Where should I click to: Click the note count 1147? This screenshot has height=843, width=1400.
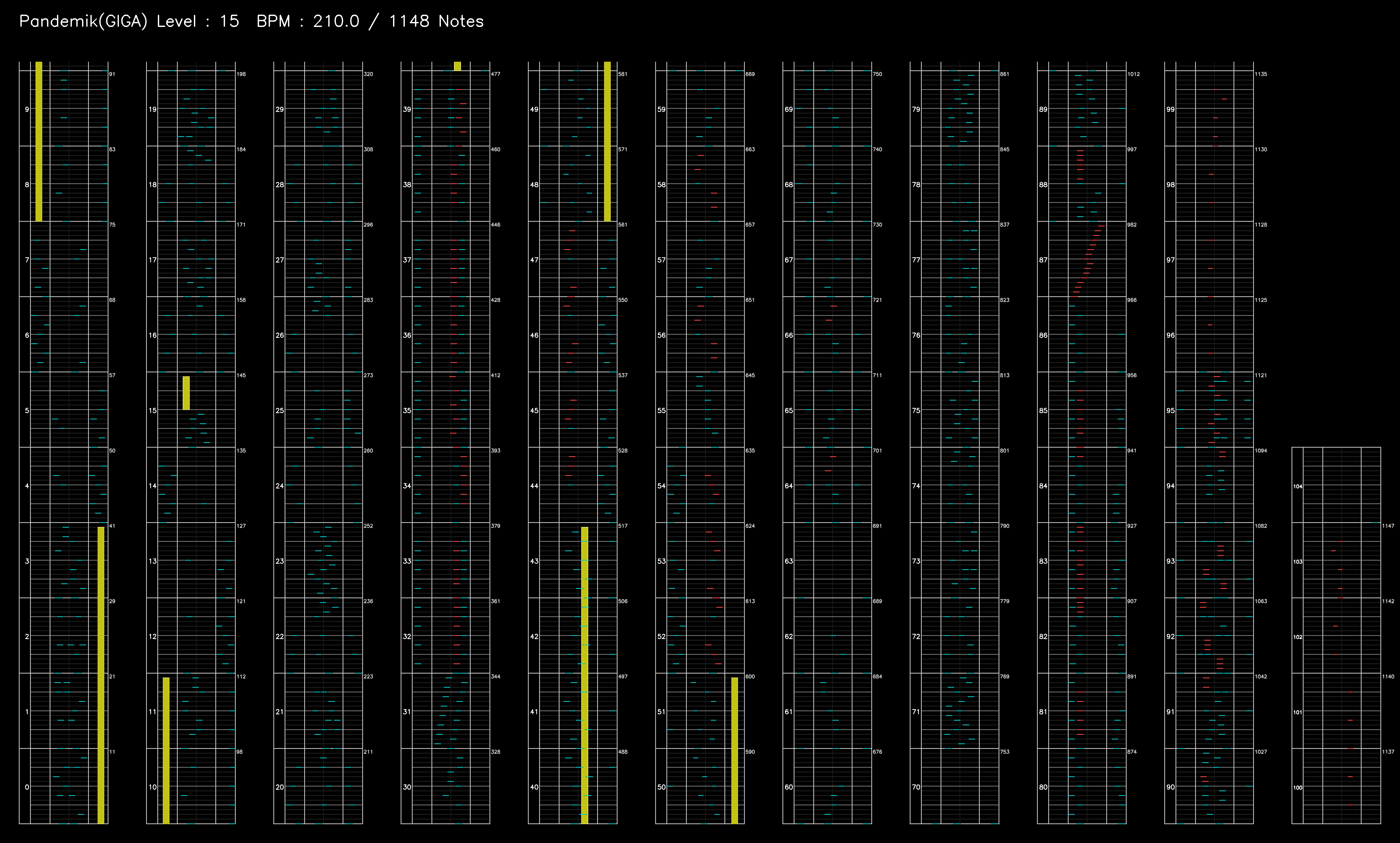(1387, 526)
